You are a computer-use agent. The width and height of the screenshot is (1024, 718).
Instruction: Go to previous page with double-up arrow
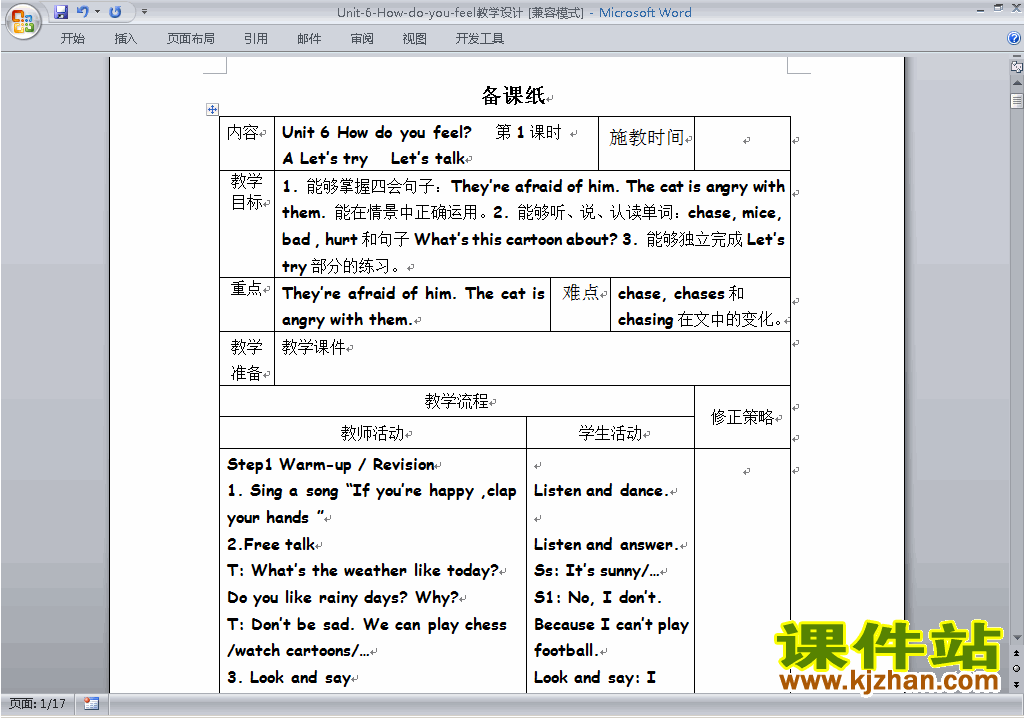(1017, 653)
